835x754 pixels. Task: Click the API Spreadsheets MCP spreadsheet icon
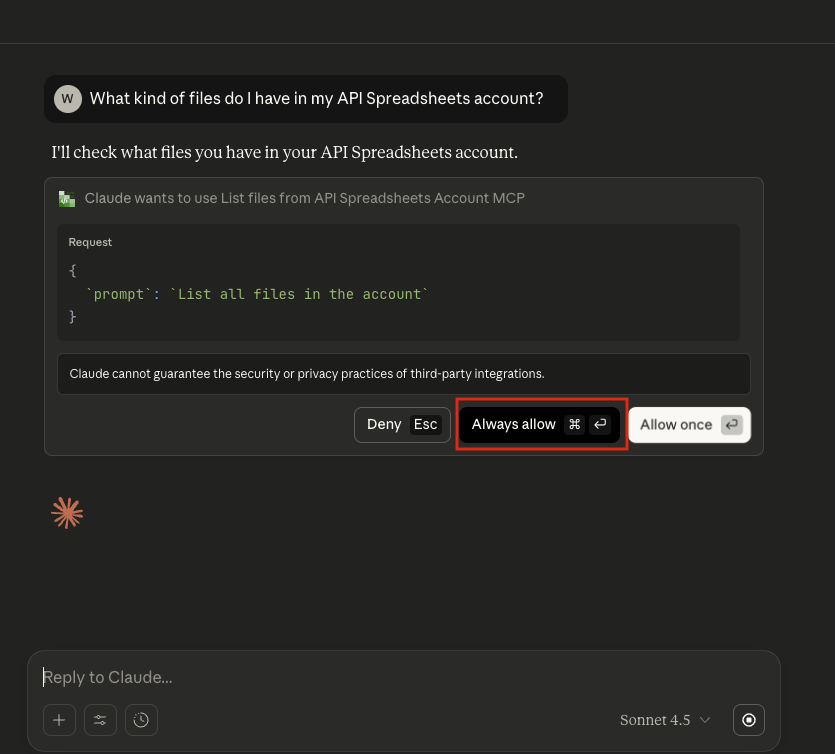point(67,198)
